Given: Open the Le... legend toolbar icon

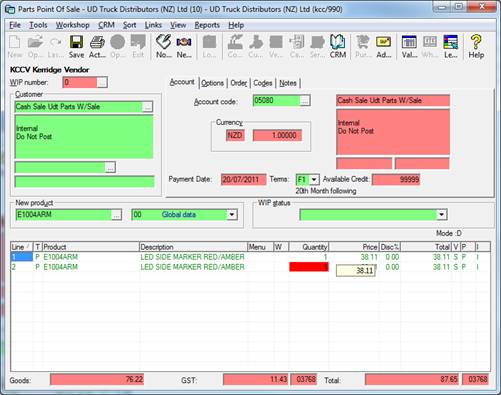Looking at the screenshot, I should pyautogui.click(x=451, y=42).
